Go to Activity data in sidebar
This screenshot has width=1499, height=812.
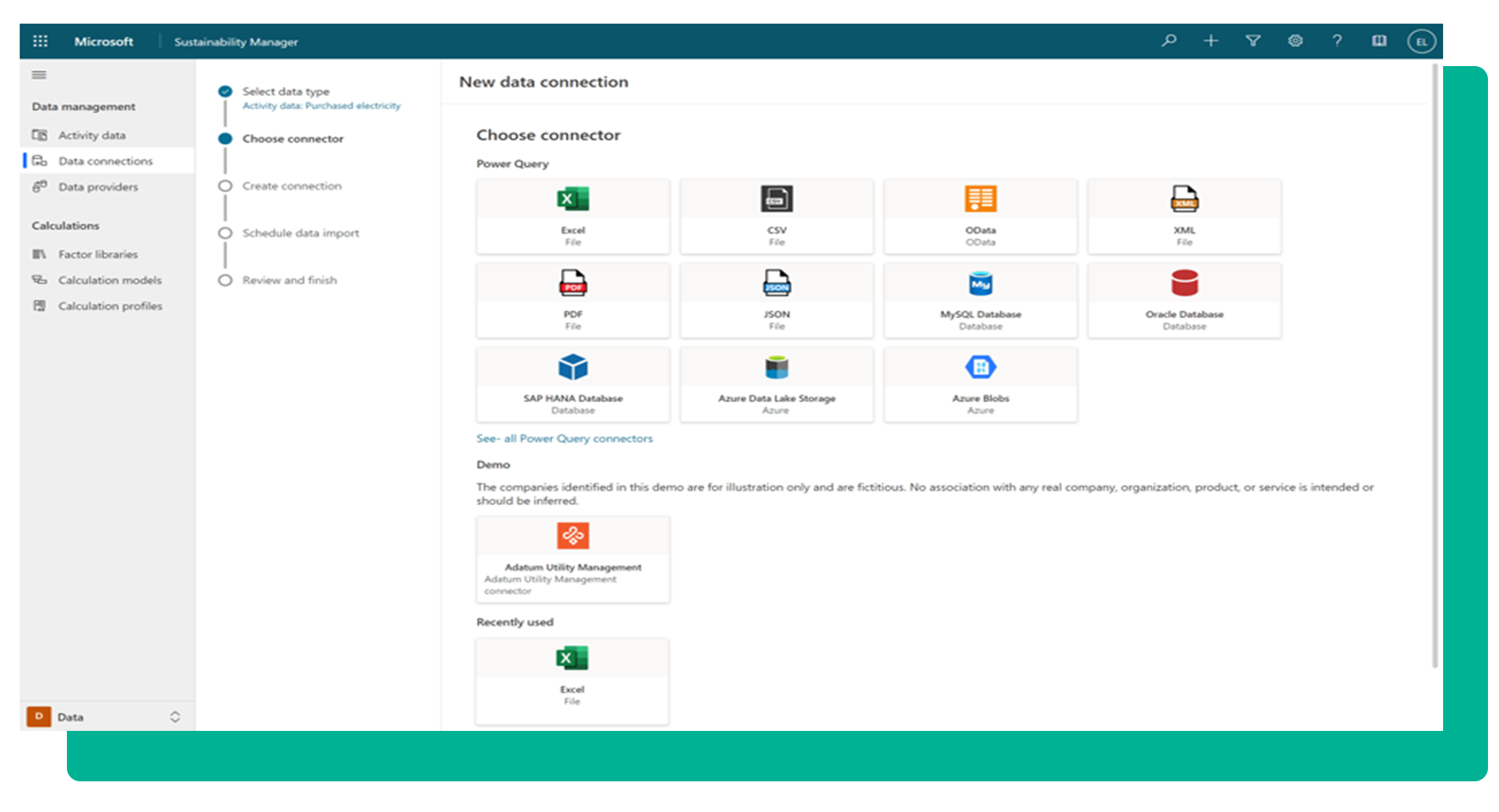pos(91,135)
